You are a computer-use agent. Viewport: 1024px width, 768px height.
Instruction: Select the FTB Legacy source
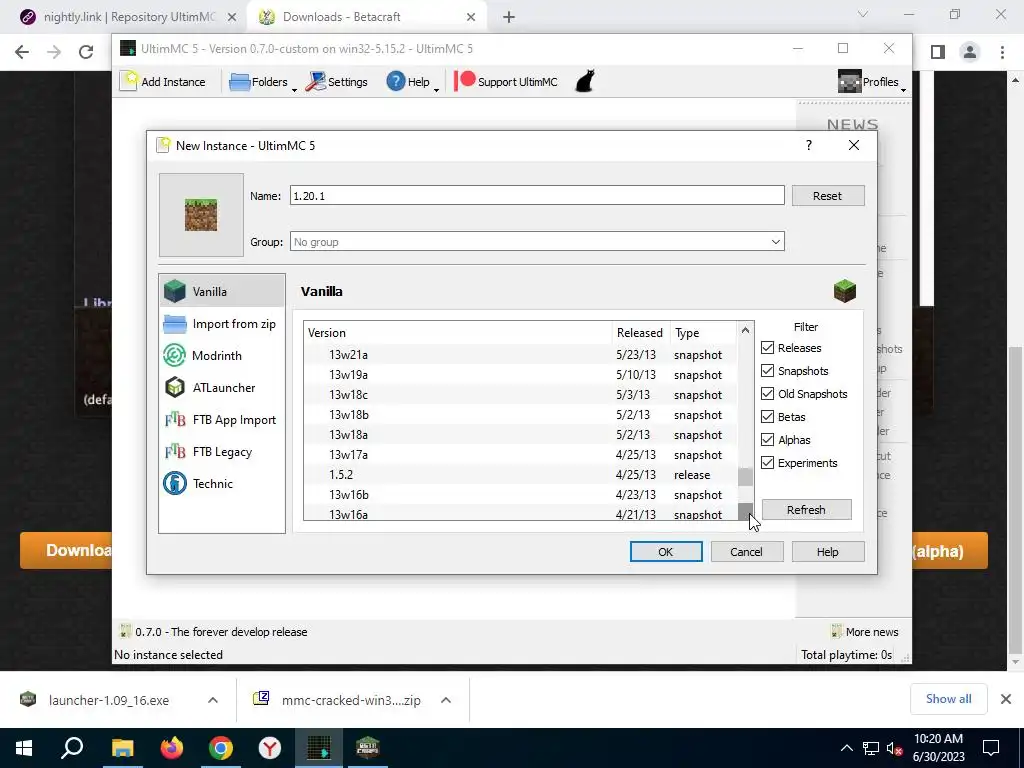[x=222, y=451]
